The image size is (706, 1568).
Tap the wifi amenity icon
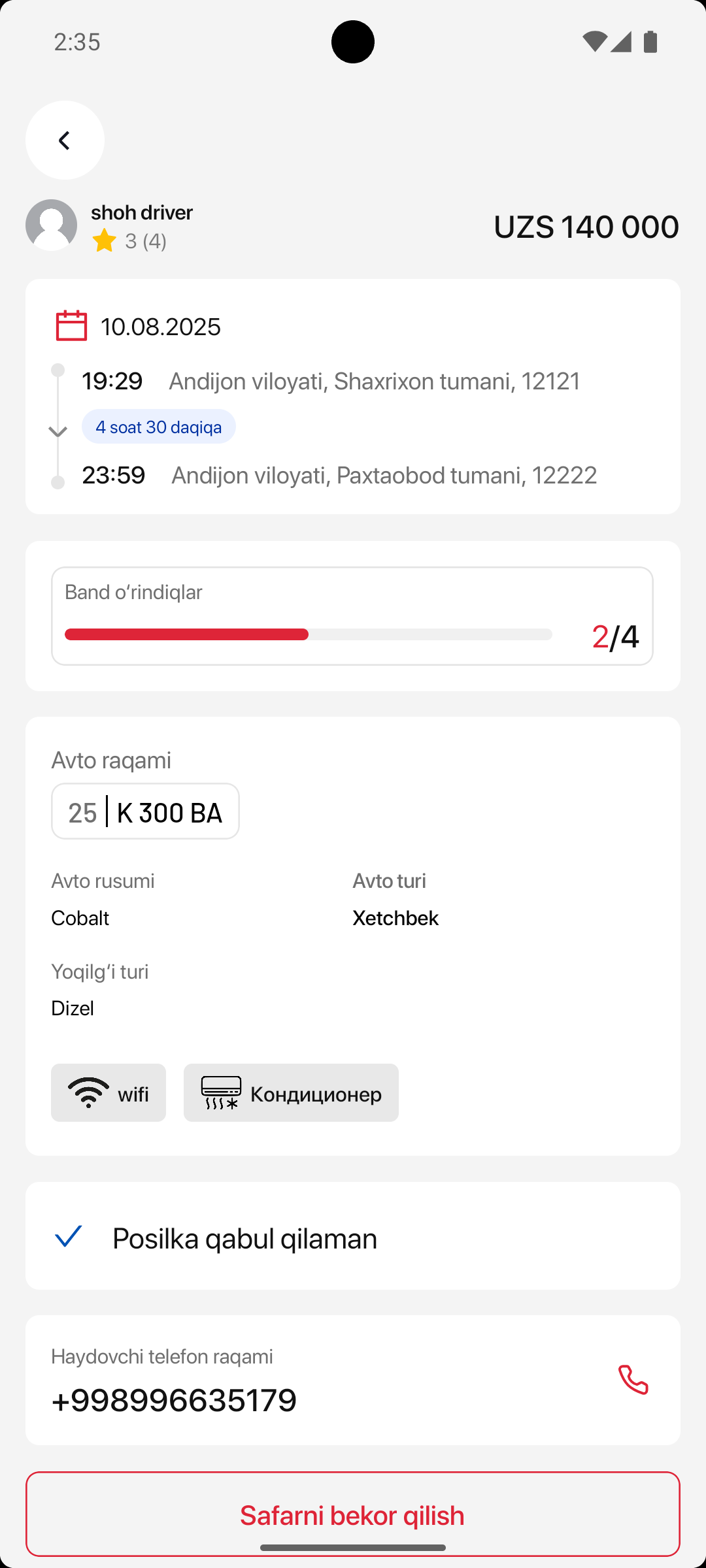pos(88,1093)
